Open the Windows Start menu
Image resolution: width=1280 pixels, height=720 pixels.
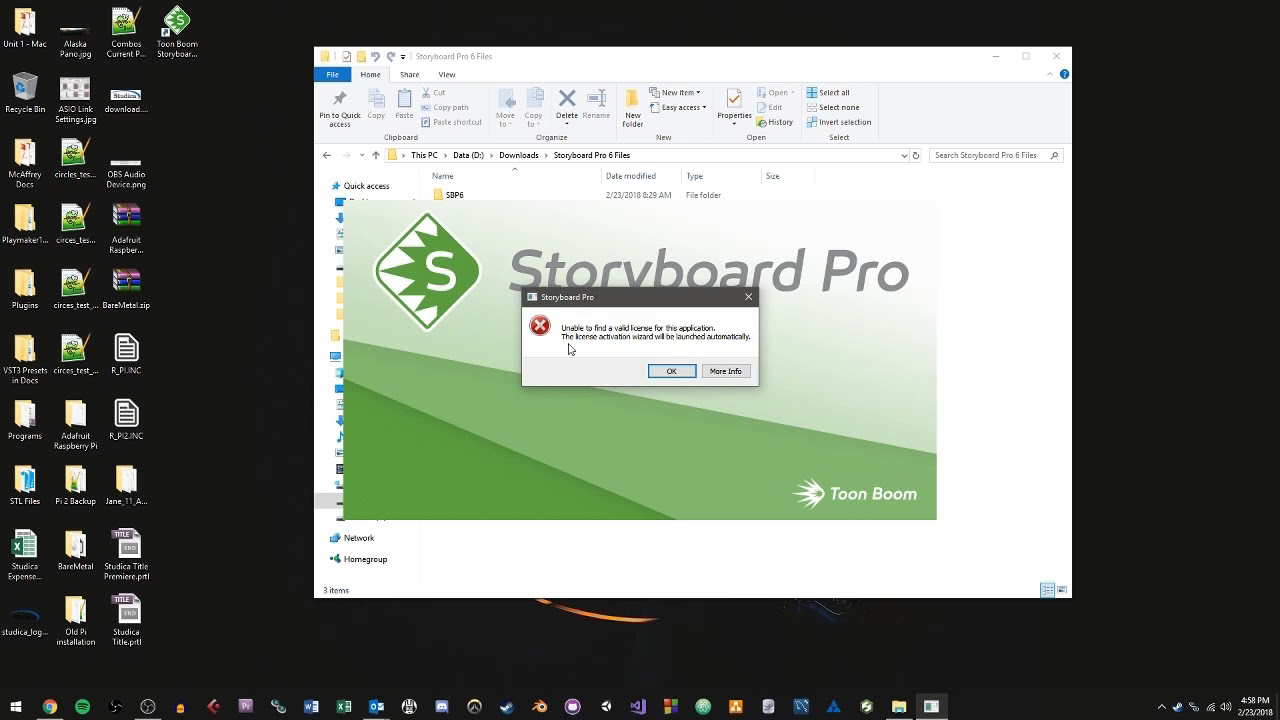16,707
